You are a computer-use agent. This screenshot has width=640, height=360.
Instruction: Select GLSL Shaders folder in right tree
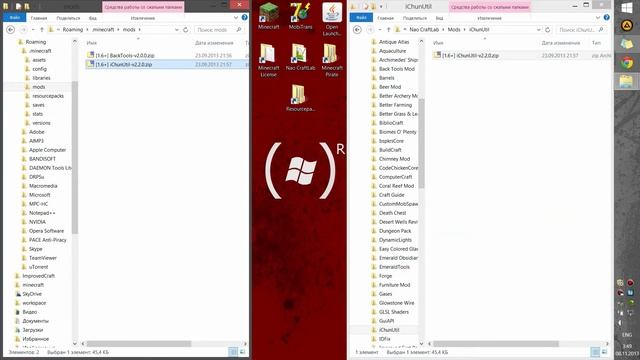pyautogui.click(x=393, y=312)
